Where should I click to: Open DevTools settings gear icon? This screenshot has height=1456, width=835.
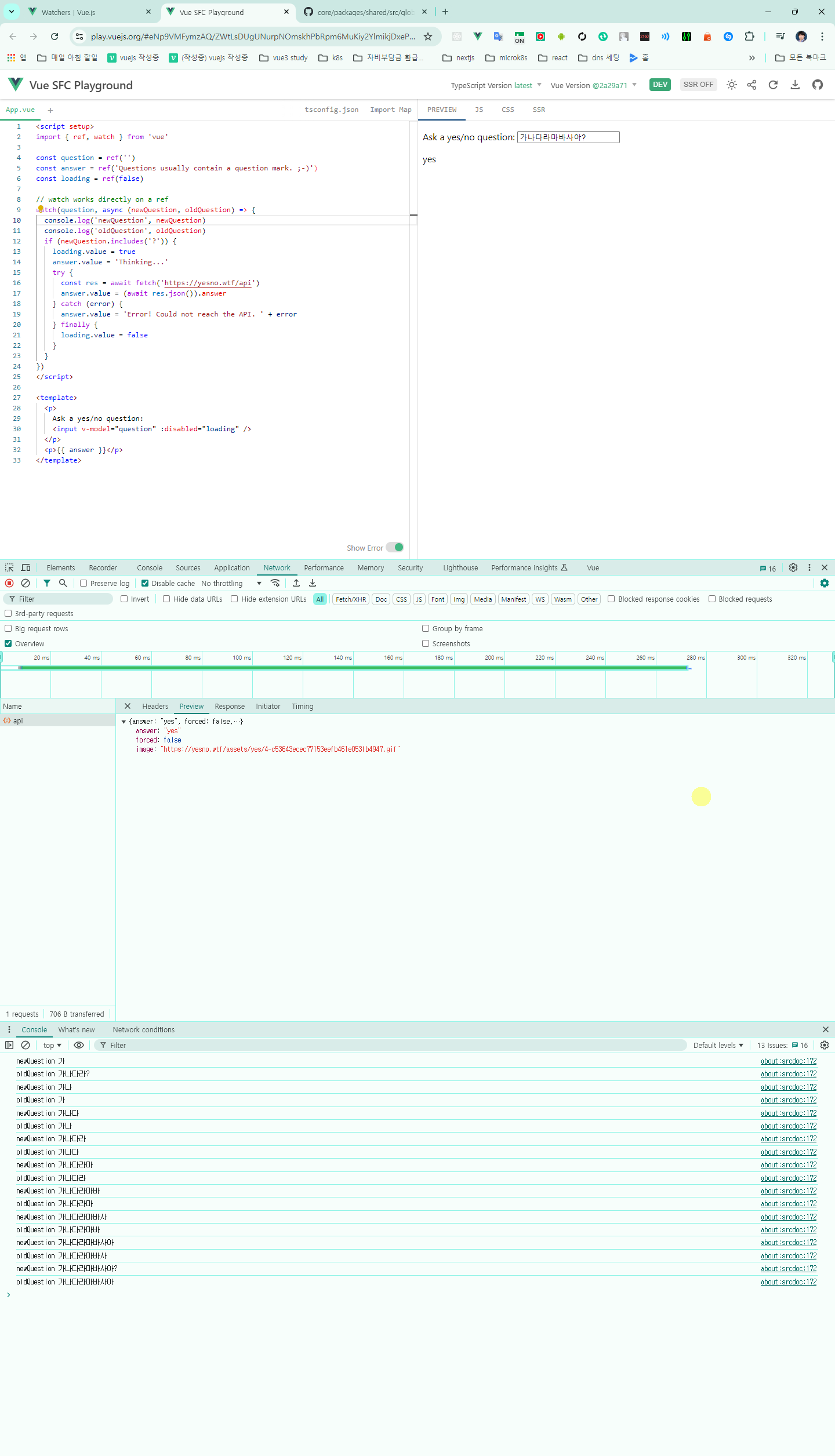click(793, 568)
